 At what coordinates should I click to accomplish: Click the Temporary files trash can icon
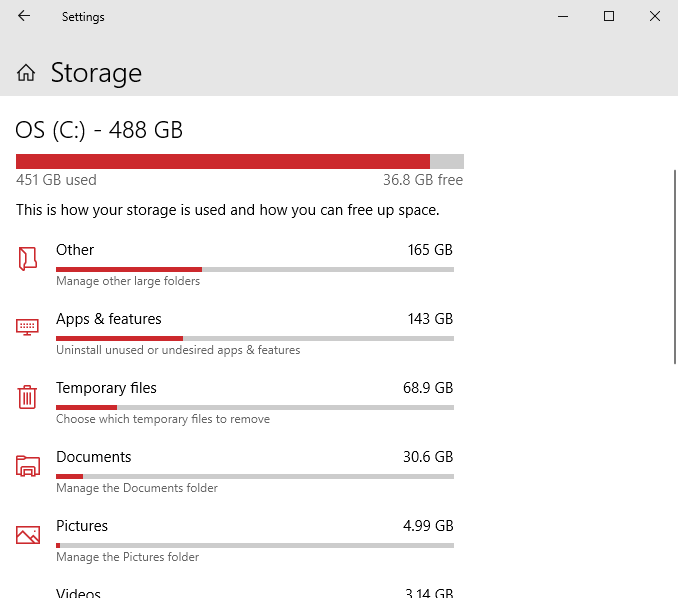[x=28, y=396]
